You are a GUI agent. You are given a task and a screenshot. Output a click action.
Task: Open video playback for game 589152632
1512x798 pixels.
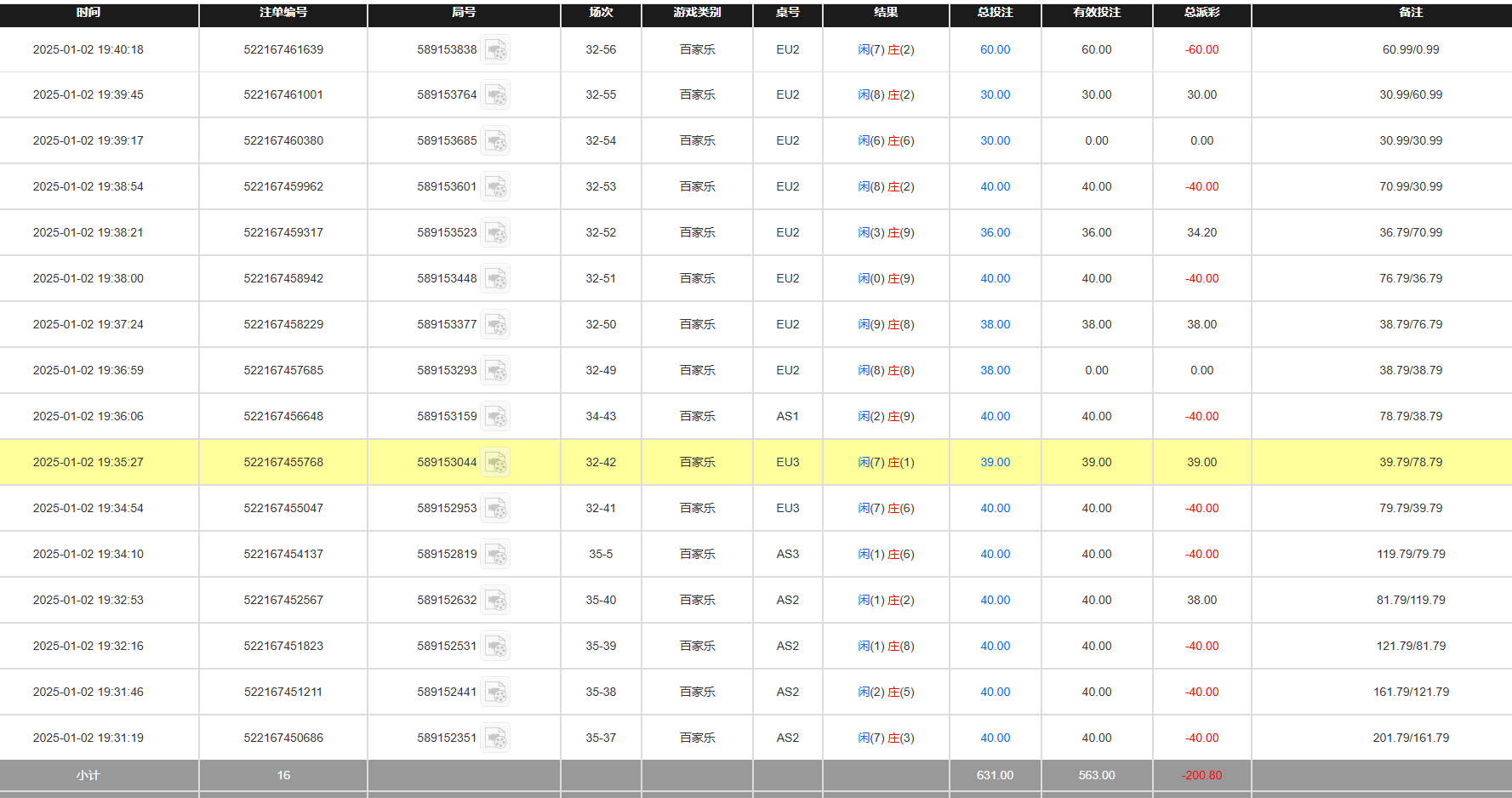tap(496, 600)
